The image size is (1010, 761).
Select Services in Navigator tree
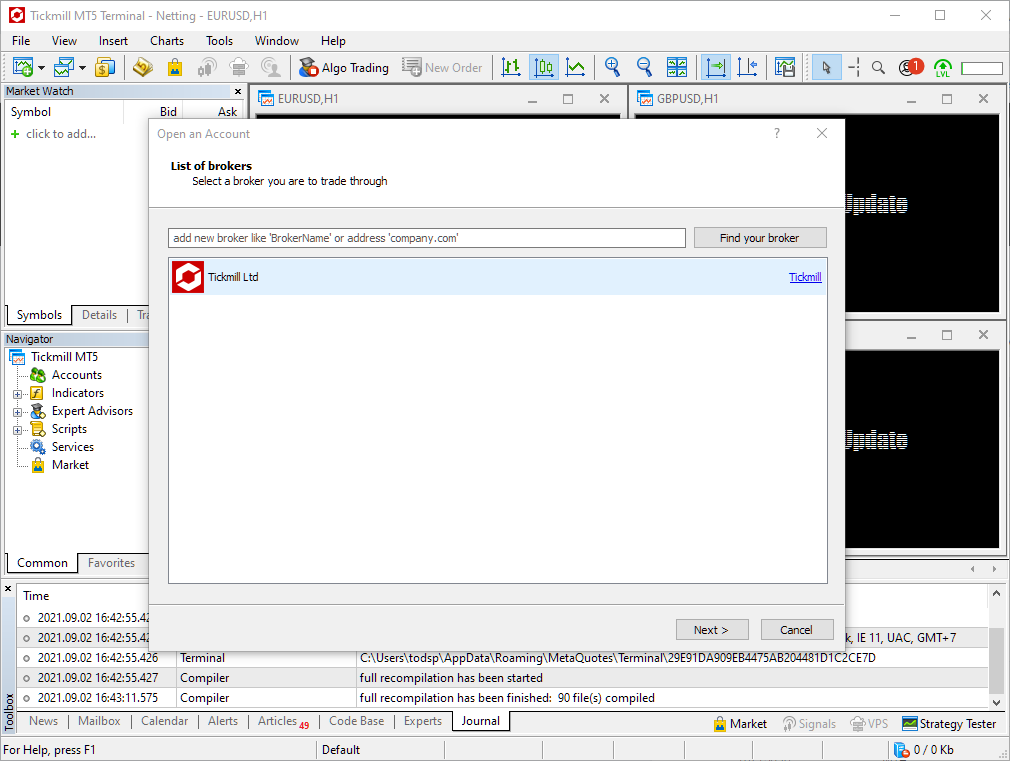pos(73,447)
